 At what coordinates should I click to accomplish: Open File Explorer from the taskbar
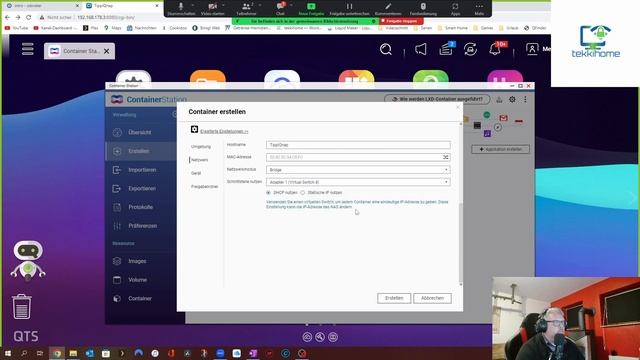point(73,353)
